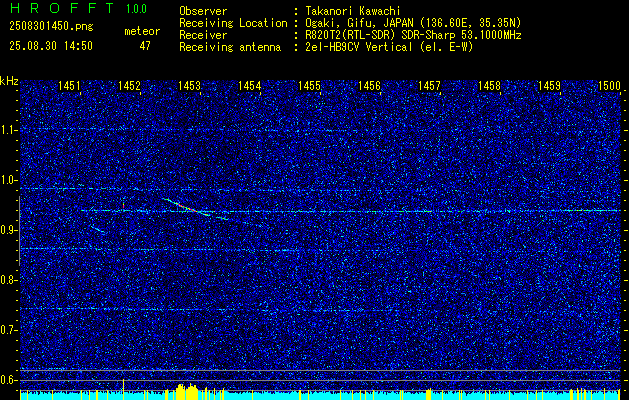The height and width of the screenshot is (400, 629).
Task: Click the observer name Takanori Kawachi
Action: click(x=351, y=11)
